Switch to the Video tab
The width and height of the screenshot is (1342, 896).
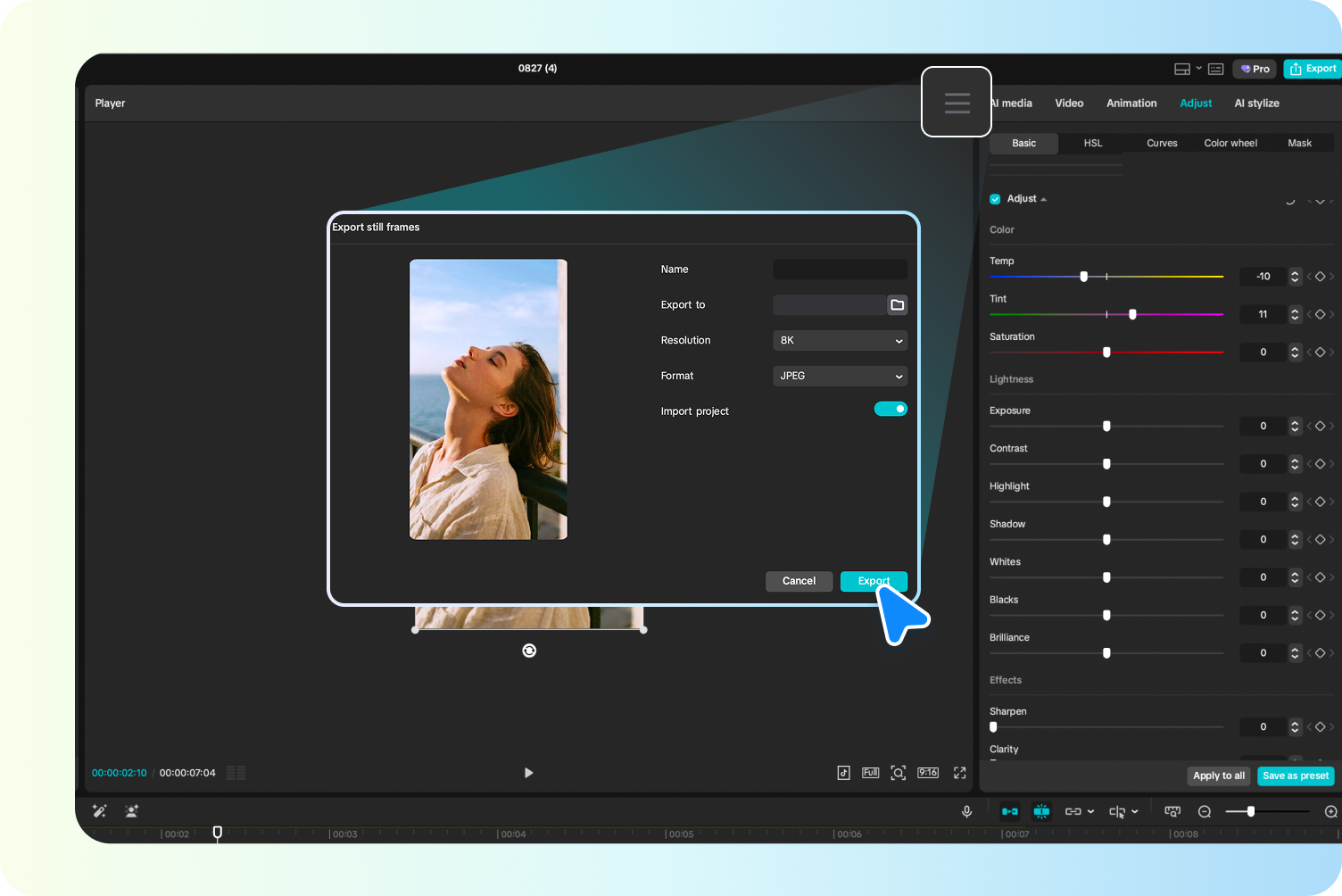coord(1069,104)
